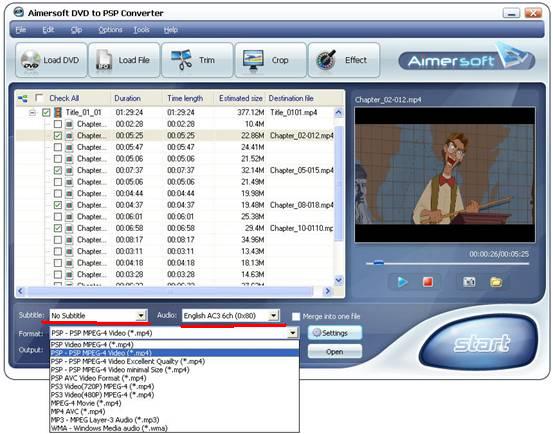Uncheck the chapter with duration 00:05:25
This screenshot has width=553, height=434.
[x=58, y=136]
